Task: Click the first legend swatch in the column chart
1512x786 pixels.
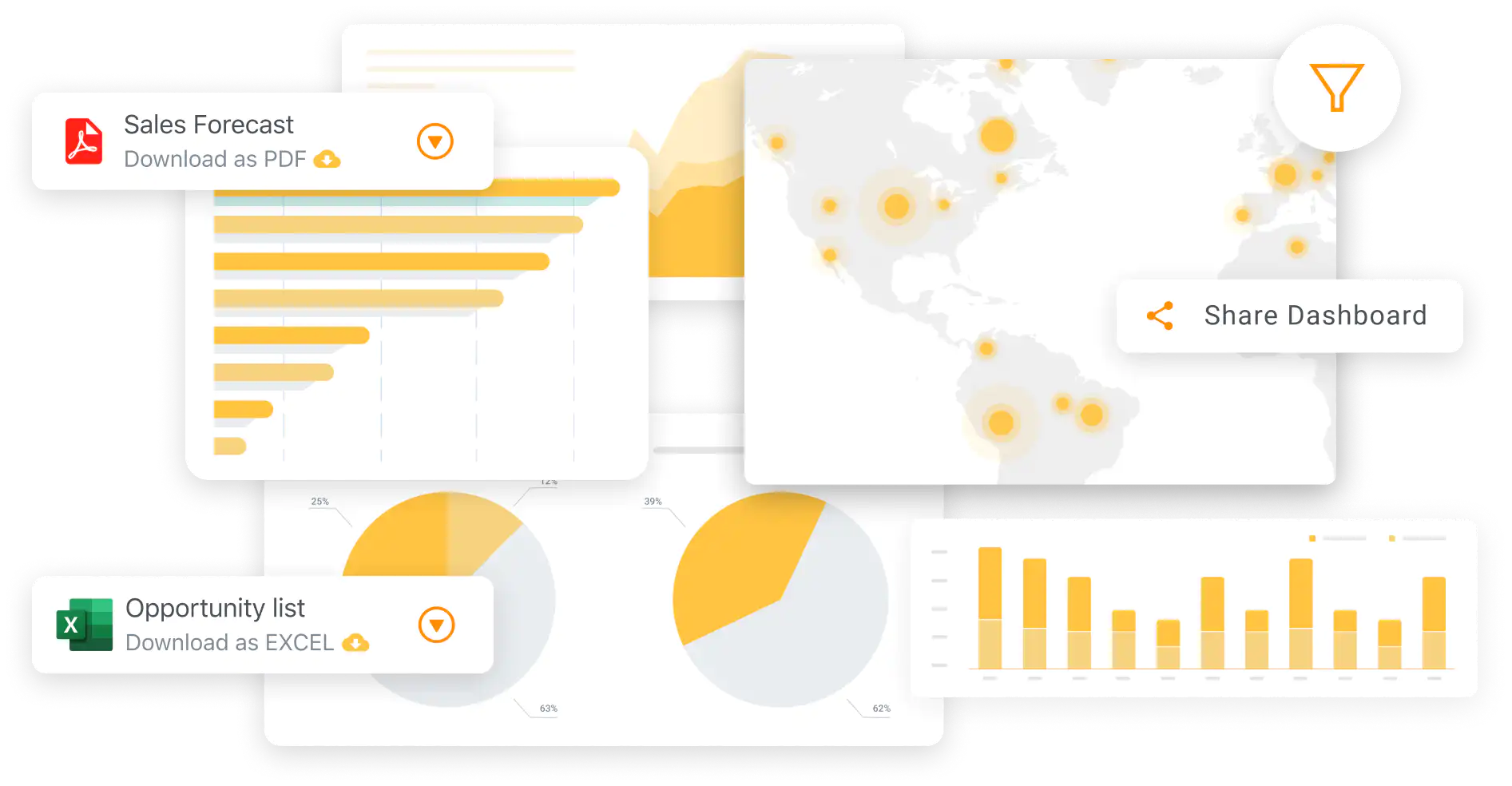Action: tap(1312, 538)
